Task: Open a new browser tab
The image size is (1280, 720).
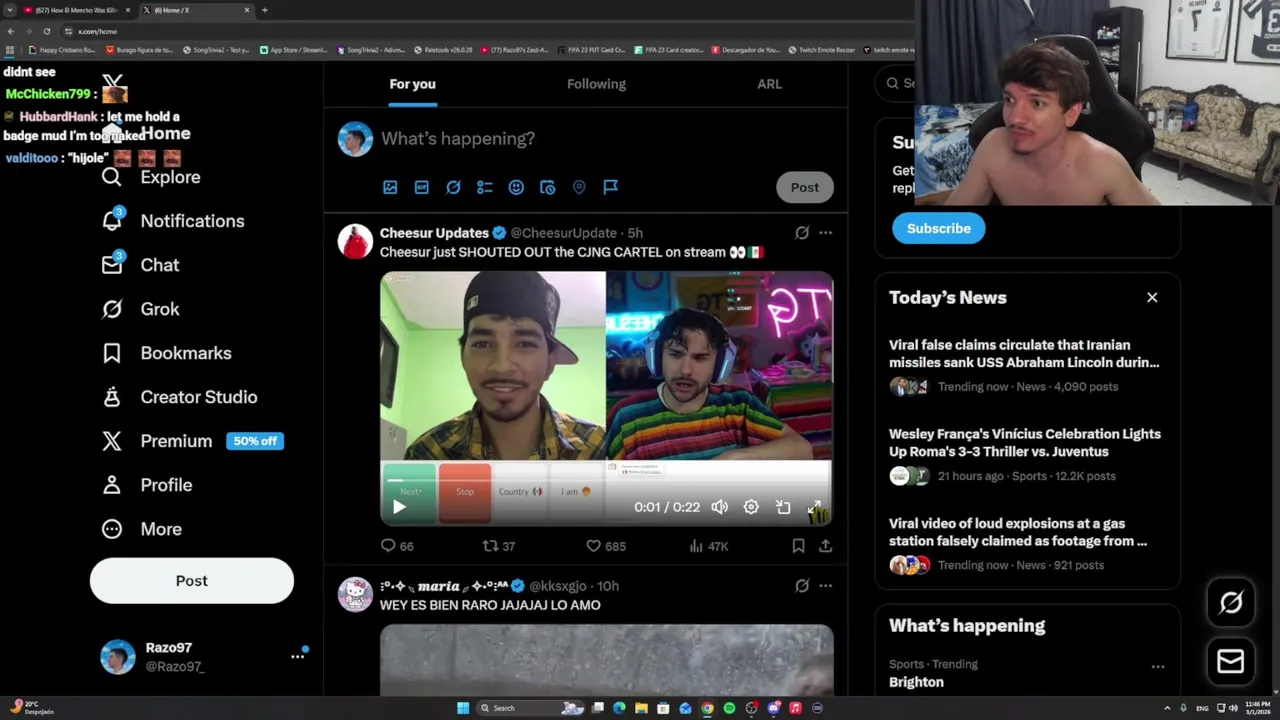Action: (x=264, y=10)
